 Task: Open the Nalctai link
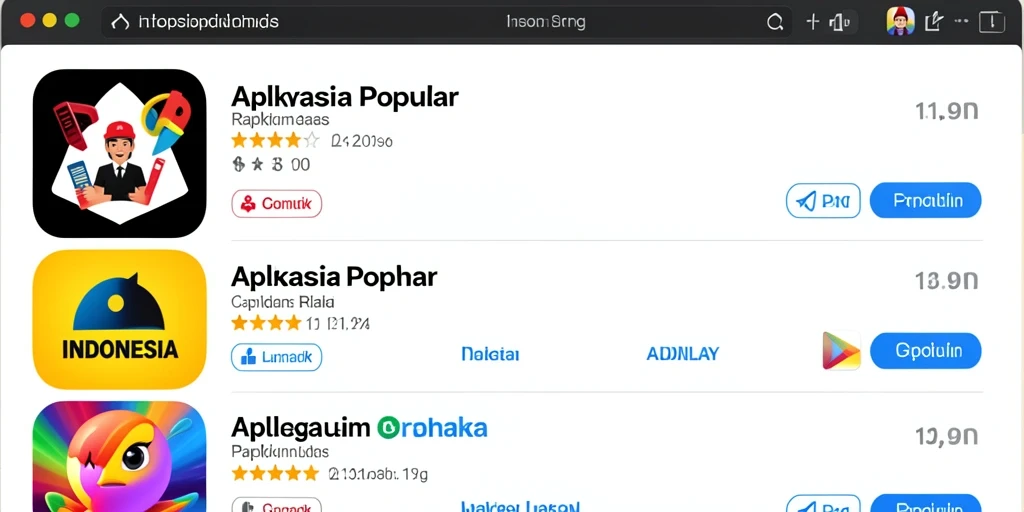click(490, 354)
